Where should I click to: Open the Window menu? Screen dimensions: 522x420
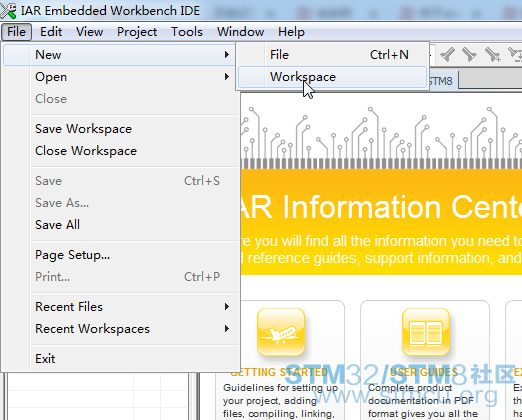[x=240, y=32]
